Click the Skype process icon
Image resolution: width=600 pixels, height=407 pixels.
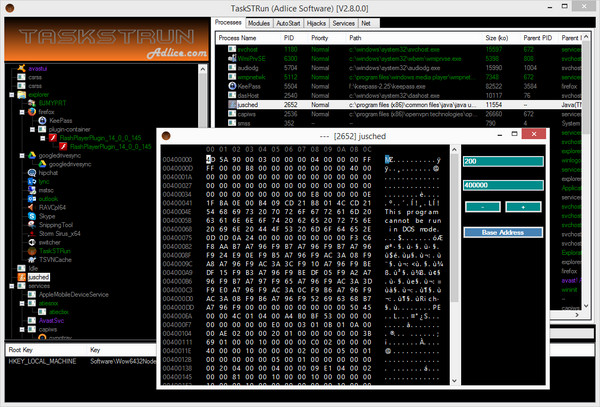tap(32, 216)
